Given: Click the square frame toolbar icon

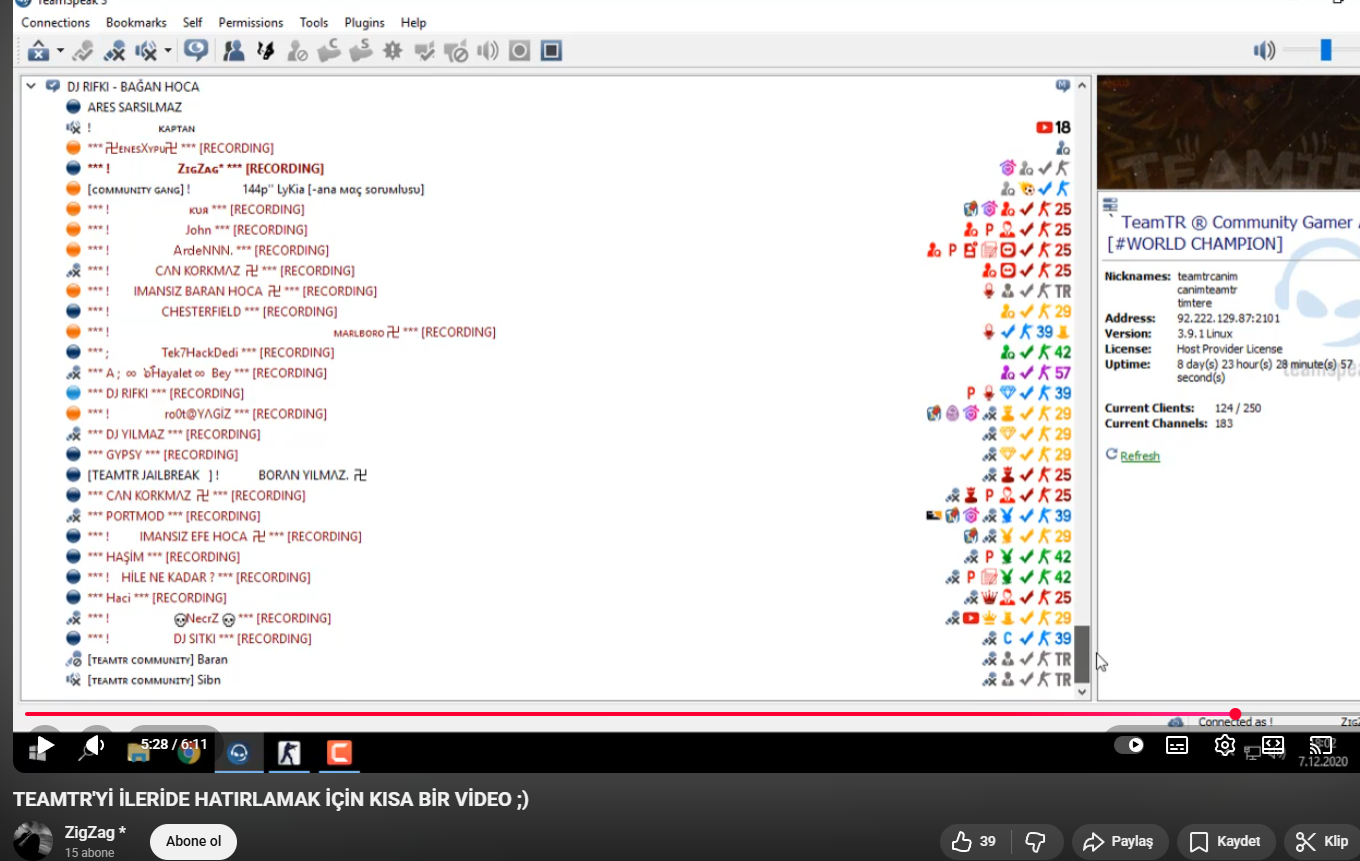Looking at the screenshot, I should (551, 50).
